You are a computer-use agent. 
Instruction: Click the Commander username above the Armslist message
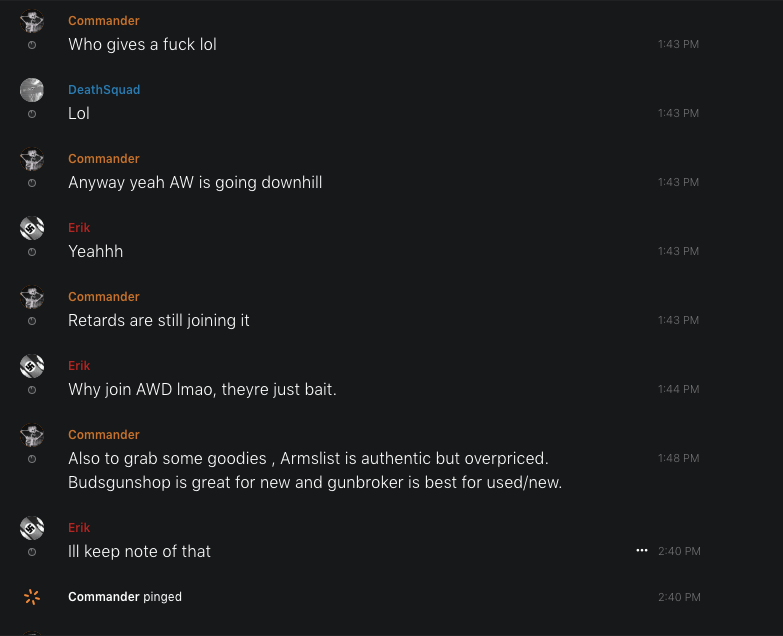[104, 435]
